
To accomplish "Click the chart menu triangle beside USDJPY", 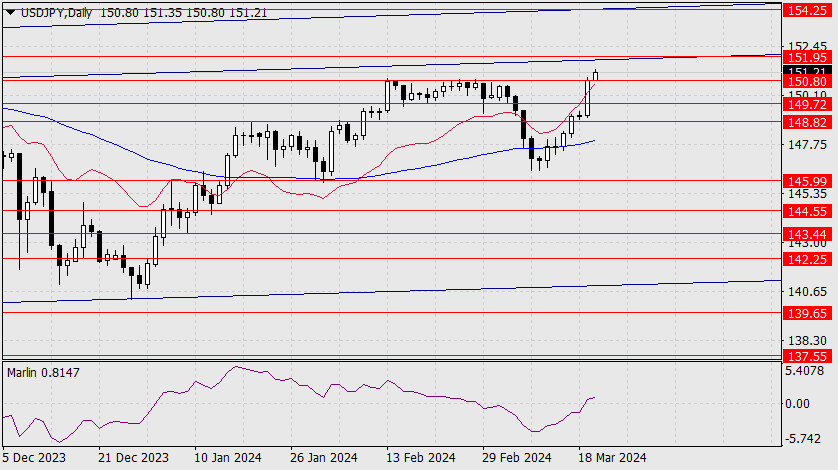I will [10, 12].
